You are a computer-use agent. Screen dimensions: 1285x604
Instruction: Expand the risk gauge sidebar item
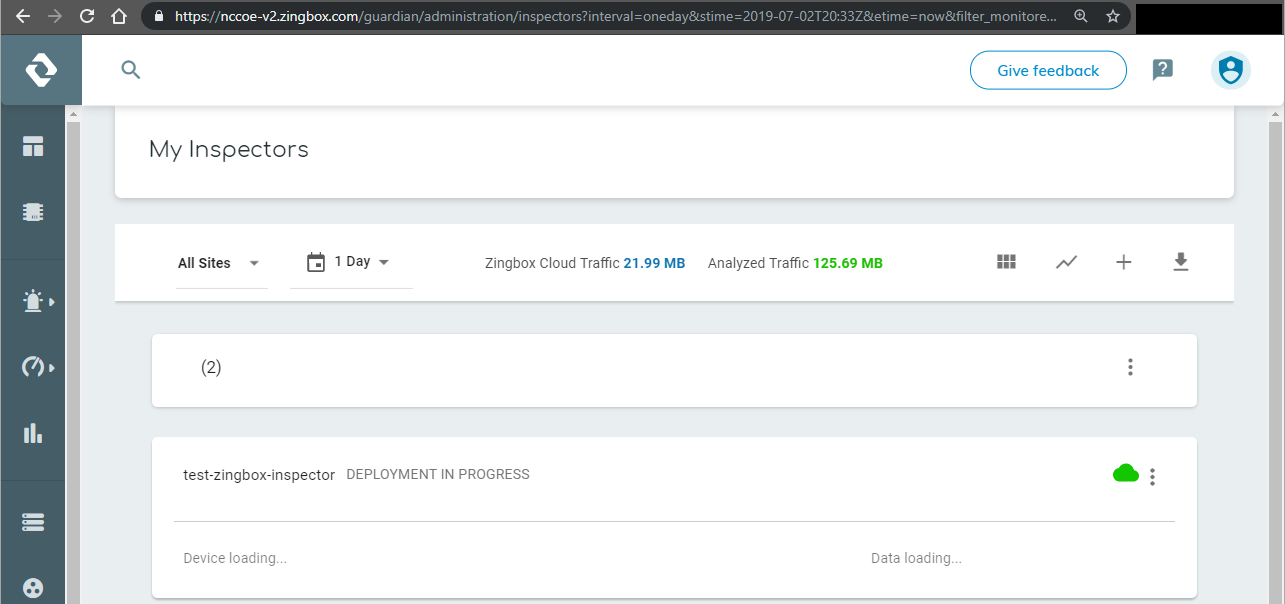pos(35,367)
